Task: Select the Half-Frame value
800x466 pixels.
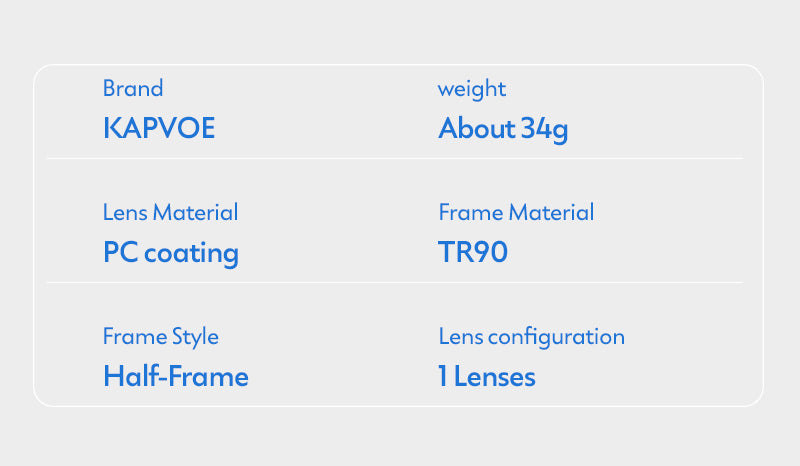Action: tap(176, 377)
